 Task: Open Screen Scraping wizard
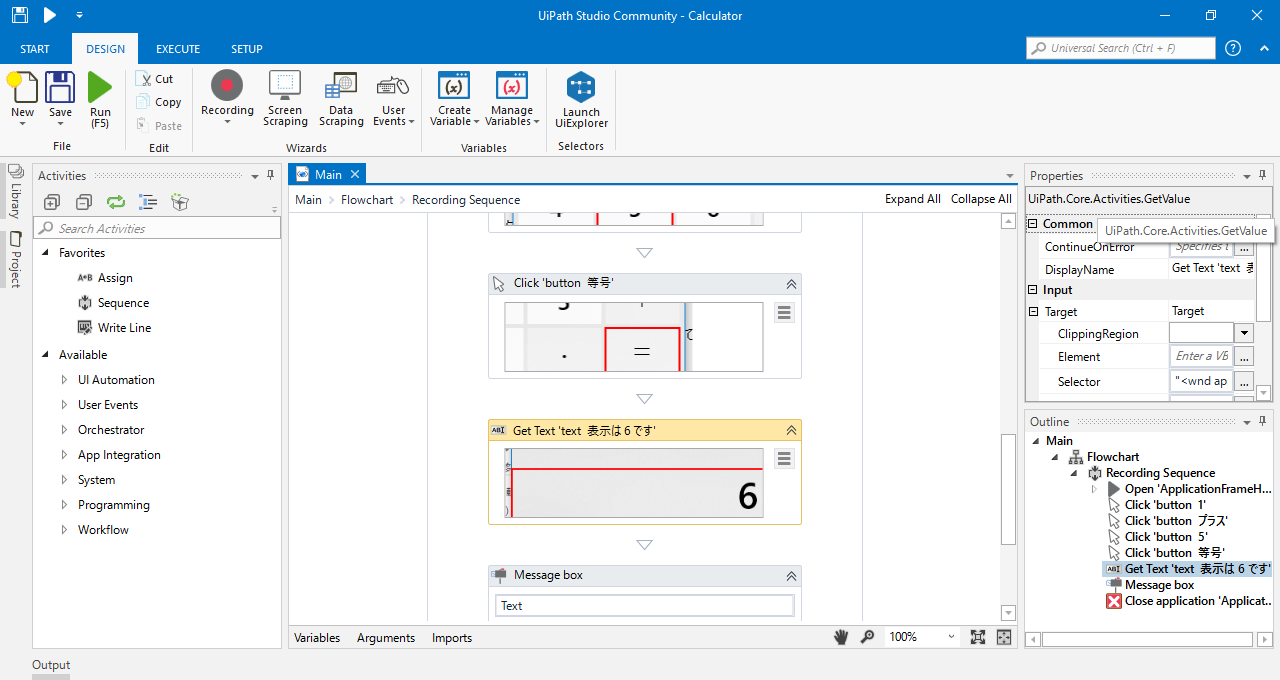click(285, 99)
